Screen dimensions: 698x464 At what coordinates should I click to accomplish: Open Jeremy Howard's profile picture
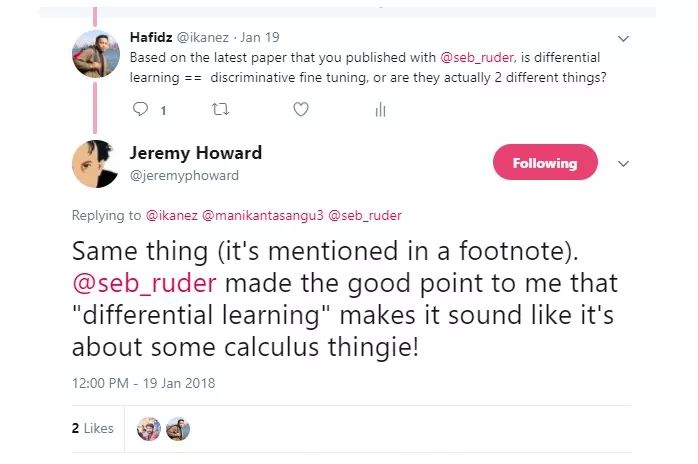click(96, 164)
